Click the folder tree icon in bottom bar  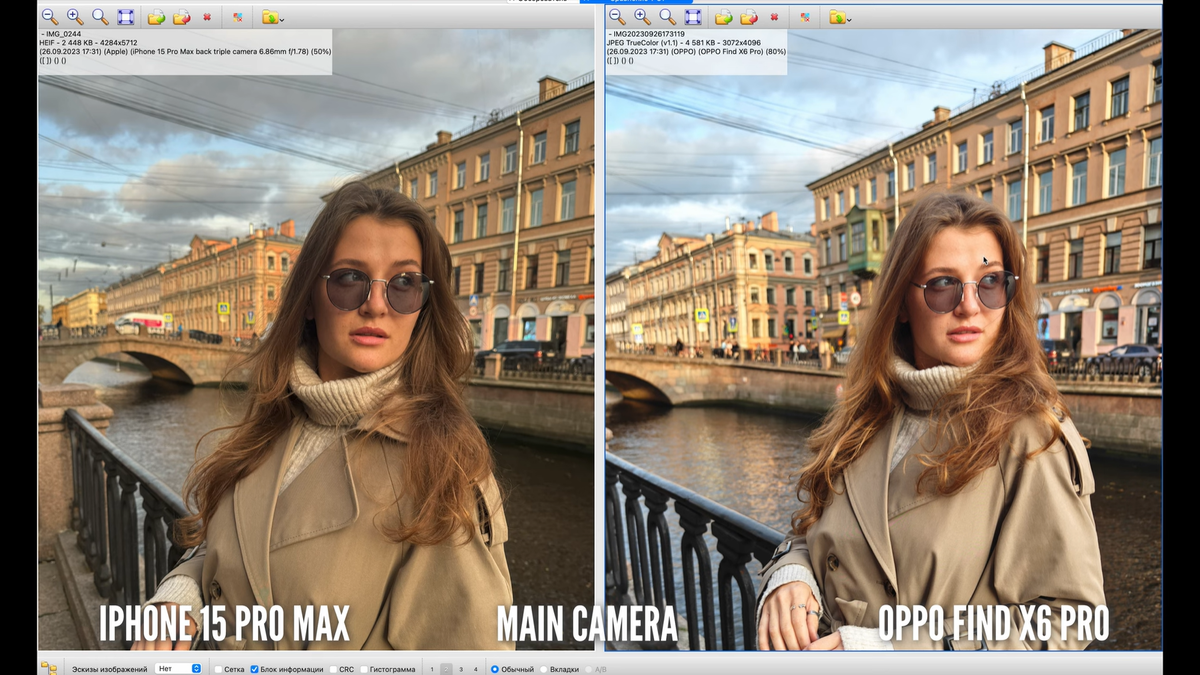[48, 668]
